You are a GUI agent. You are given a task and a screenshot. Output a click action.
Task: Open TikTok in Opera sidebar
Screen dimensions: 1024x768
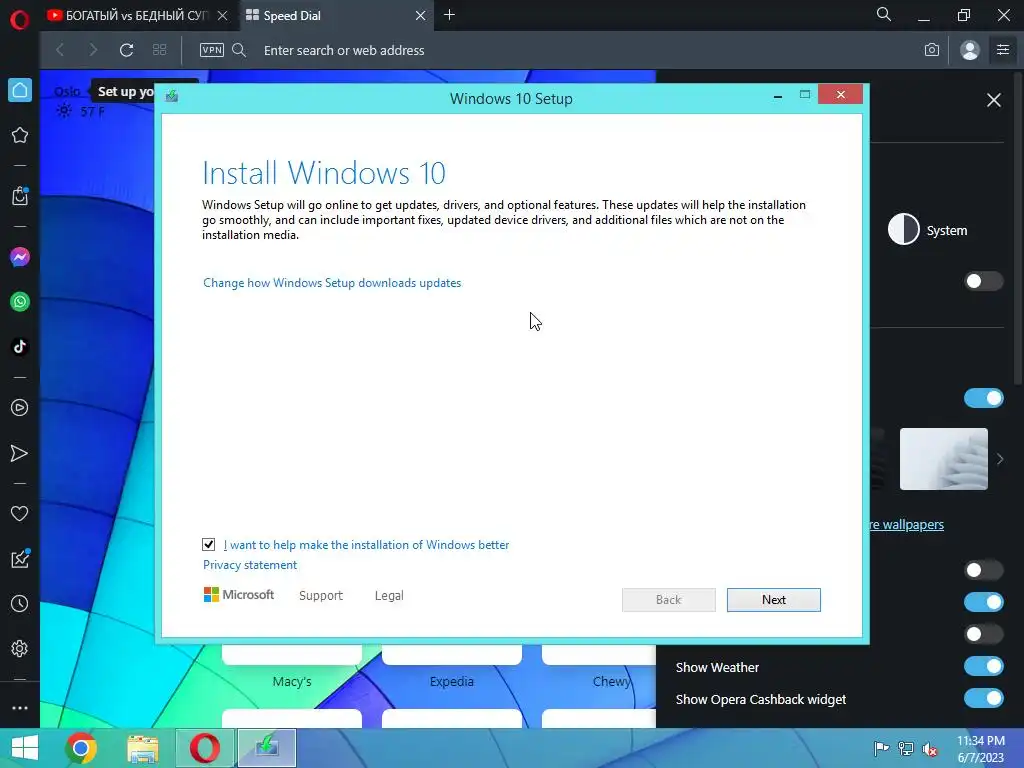20,346
